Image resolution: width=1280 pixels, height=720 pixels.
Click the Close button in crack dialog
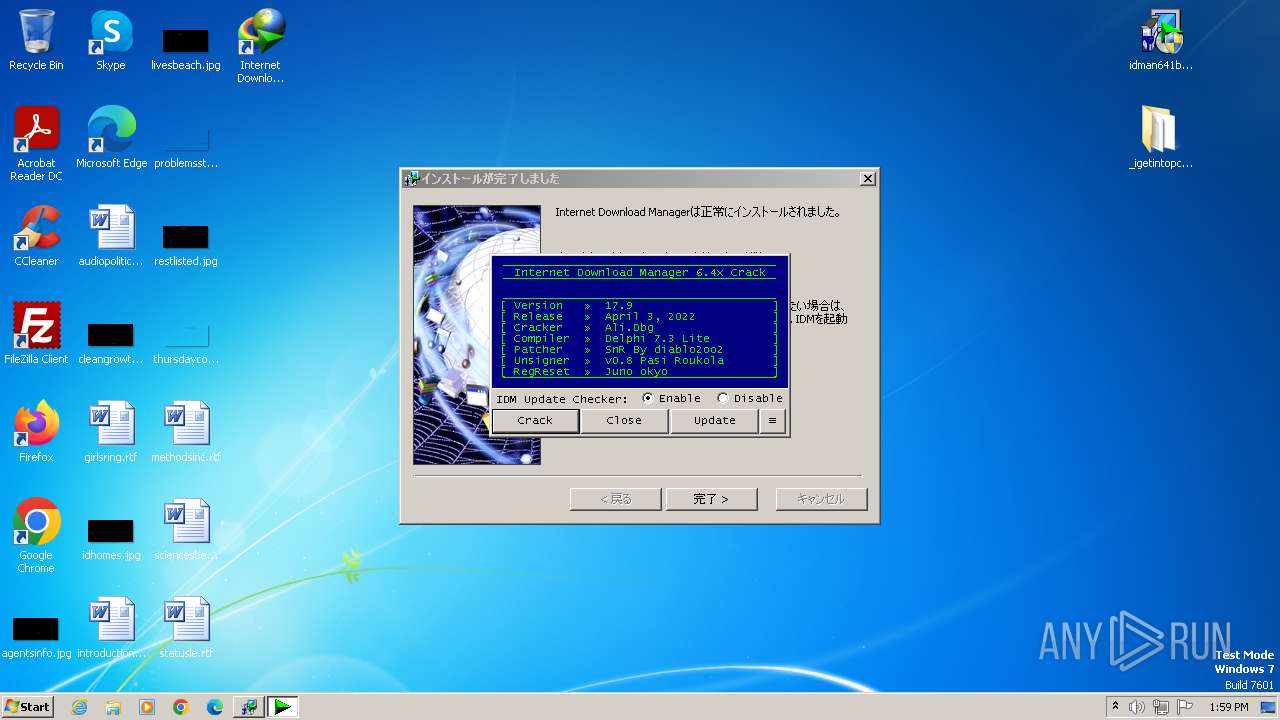click(624, 421)
